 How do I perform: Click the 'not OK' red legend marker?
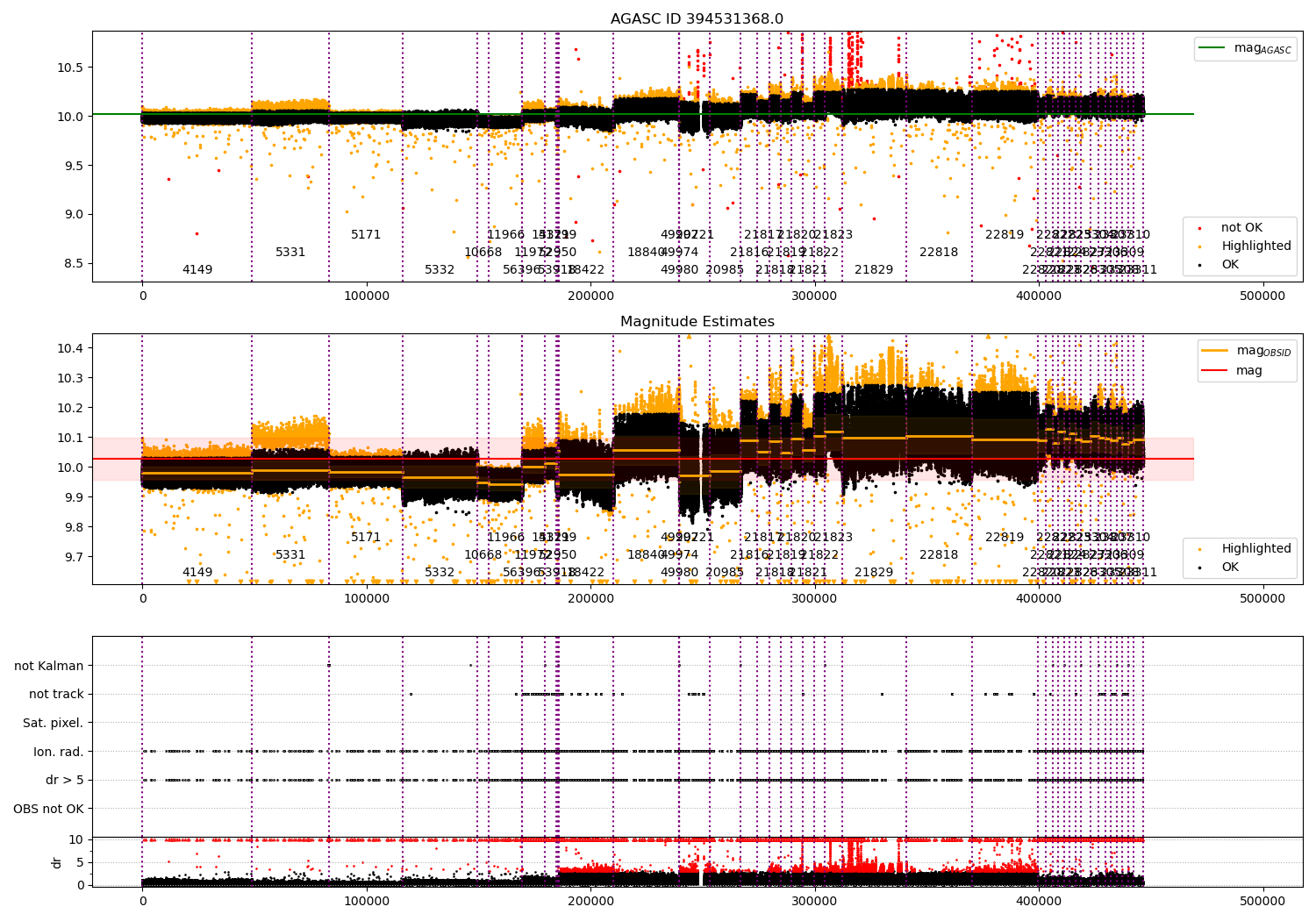[x=1199, y=228]
